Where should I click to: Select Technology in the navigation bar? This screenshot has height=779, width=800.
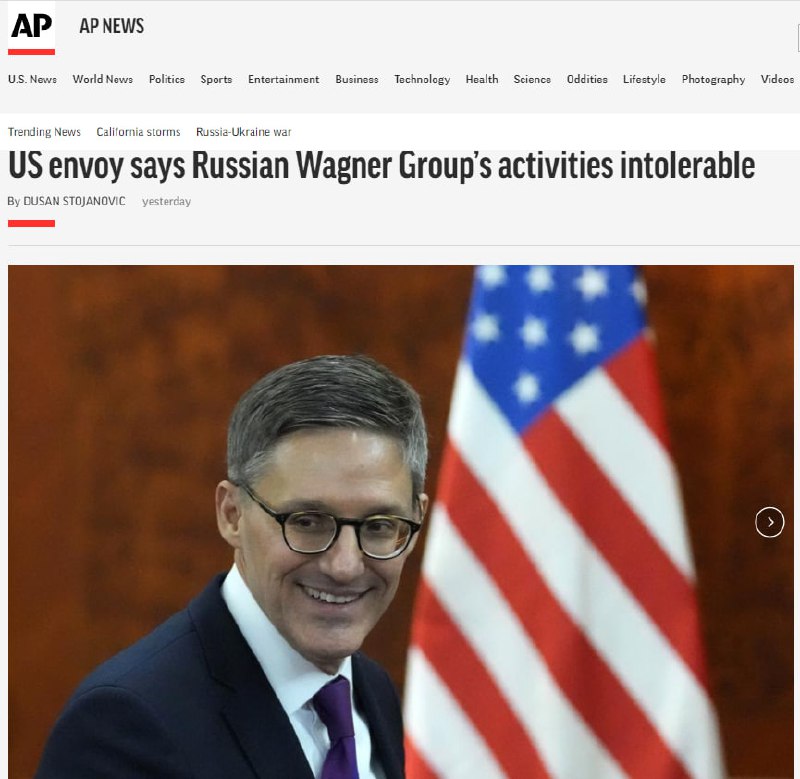tap(422, 79)
